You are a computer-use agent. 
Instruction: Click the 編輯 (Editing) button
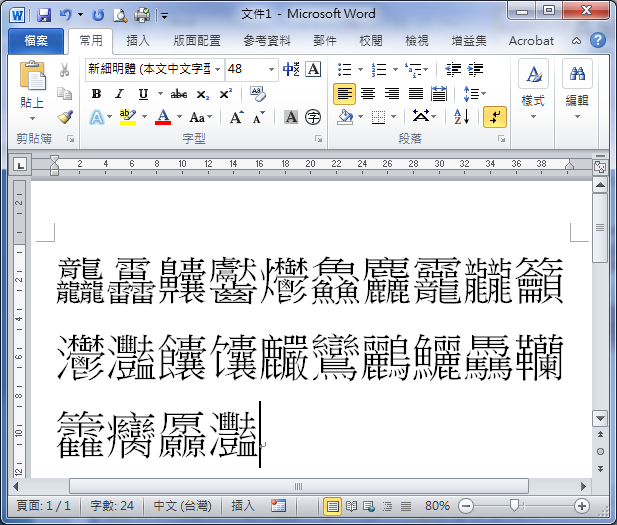point(577,90)
